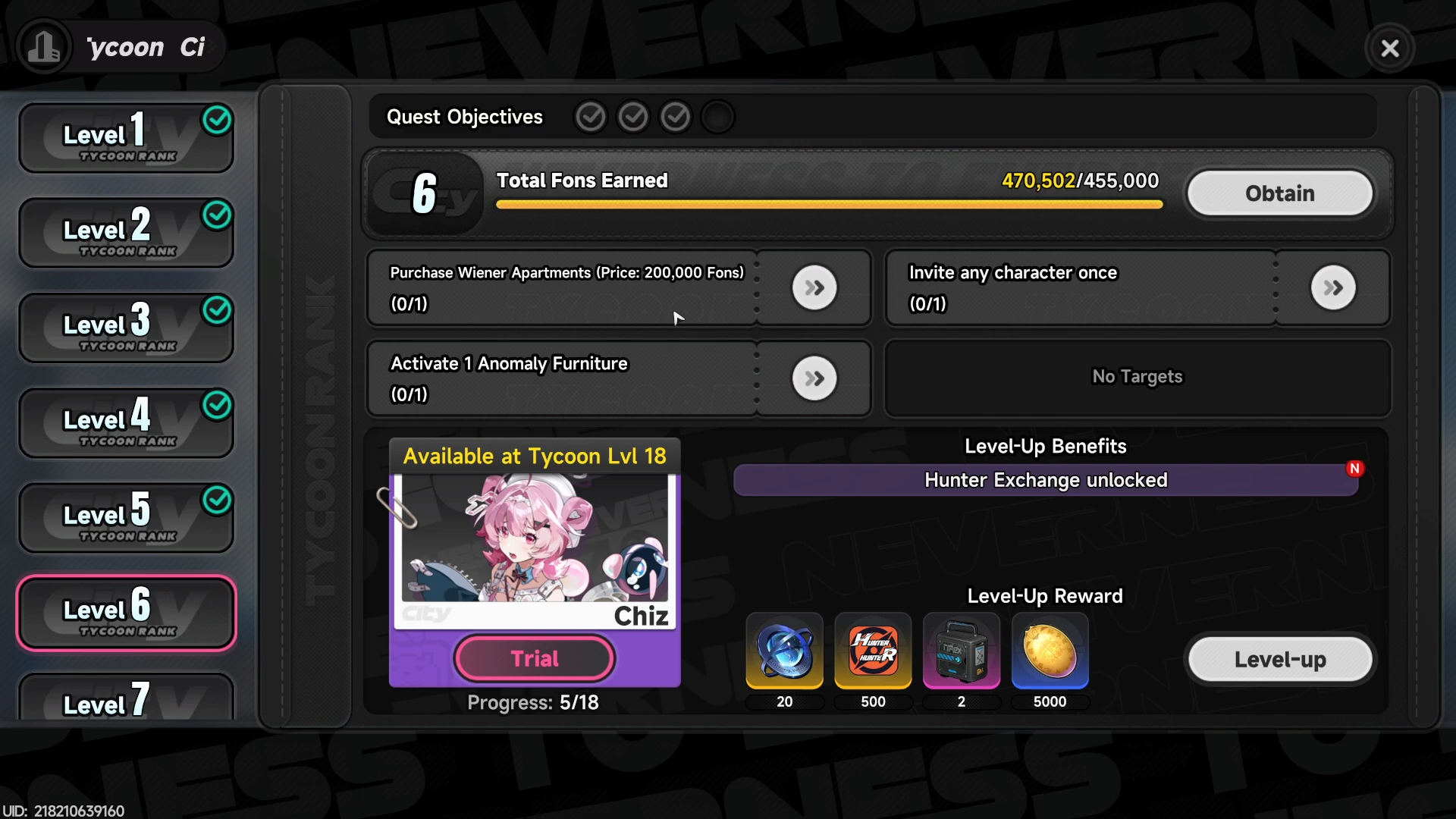
Task: Go to Invite any character quest
Action: [1333, 288]
